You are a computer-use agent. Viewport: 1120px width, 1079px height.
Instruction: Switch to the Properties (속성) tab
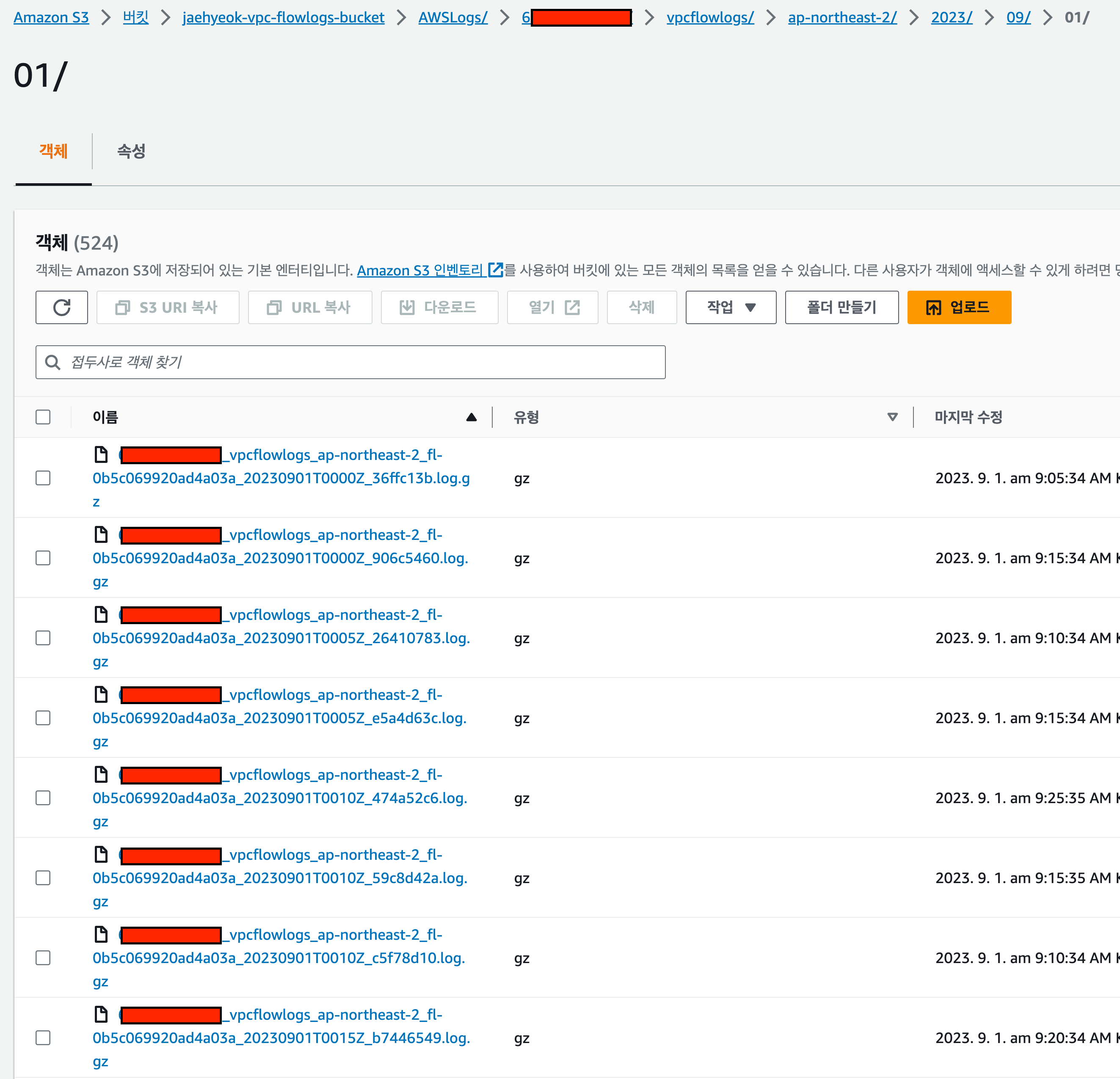point(131,151)
